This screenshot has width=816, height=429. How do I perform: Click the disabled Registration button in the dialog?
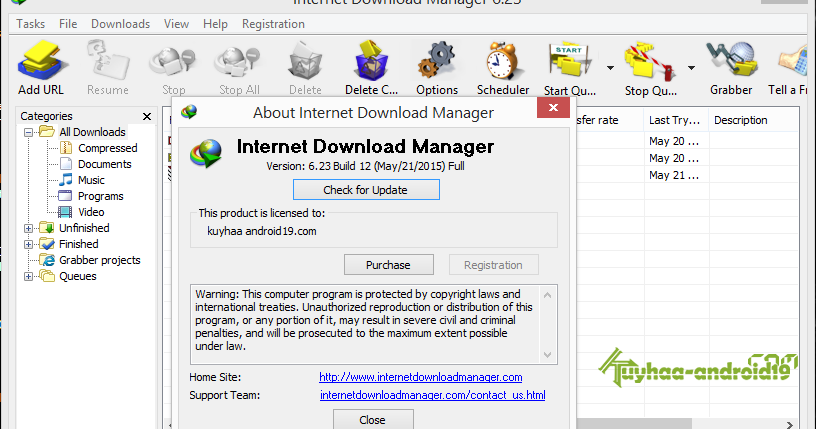click(493, 265)
